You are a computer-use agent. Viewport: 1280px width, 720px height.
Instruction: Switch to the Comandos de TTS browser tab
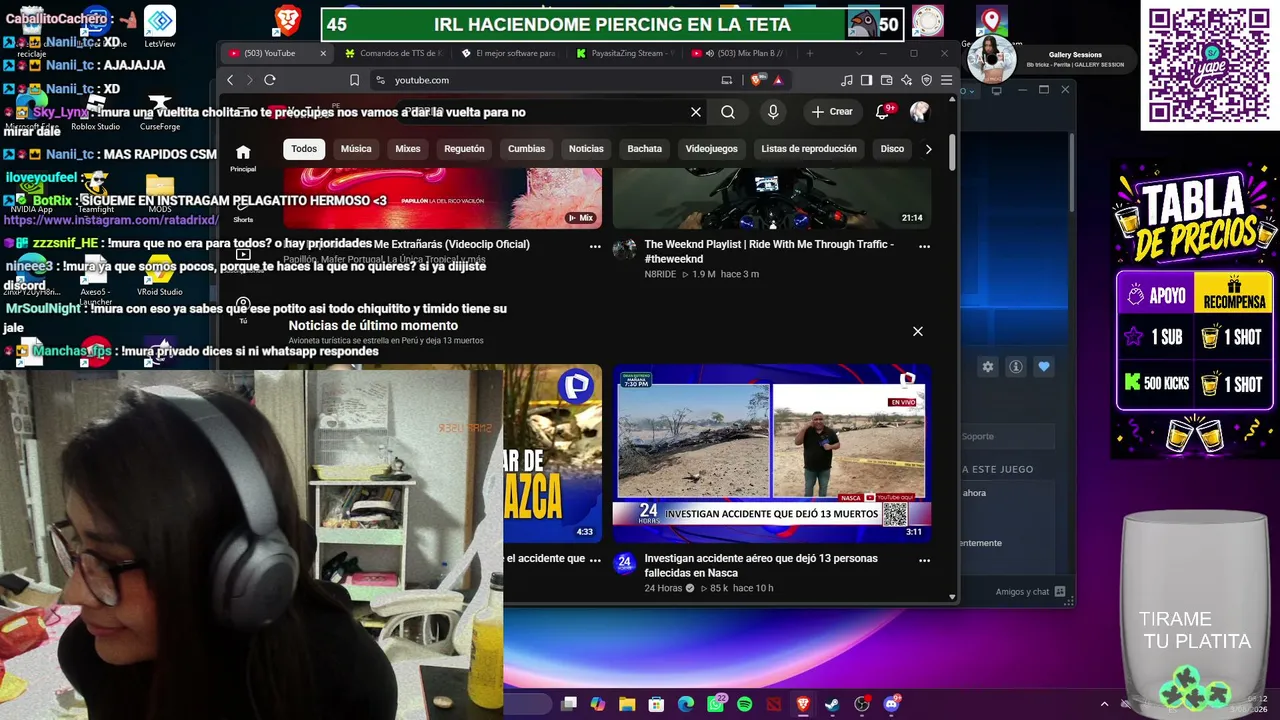394,53
